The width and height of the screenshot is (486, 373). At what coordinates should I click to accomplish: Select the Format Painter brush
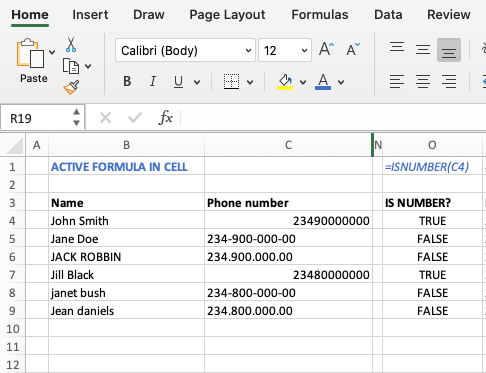71,87
